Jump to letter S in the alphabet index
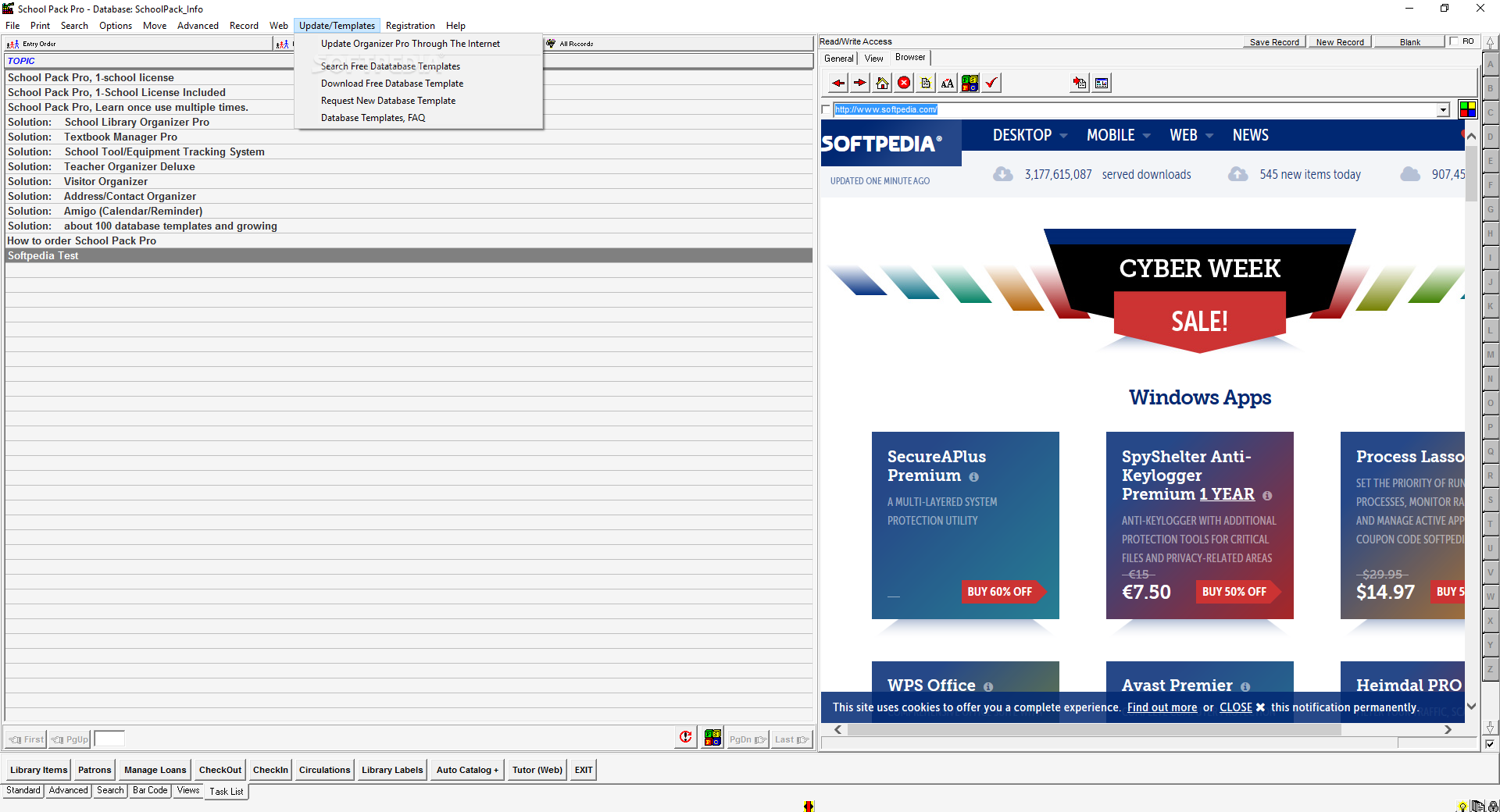This screenshot has width=1500, height=812. point(1491,500)
